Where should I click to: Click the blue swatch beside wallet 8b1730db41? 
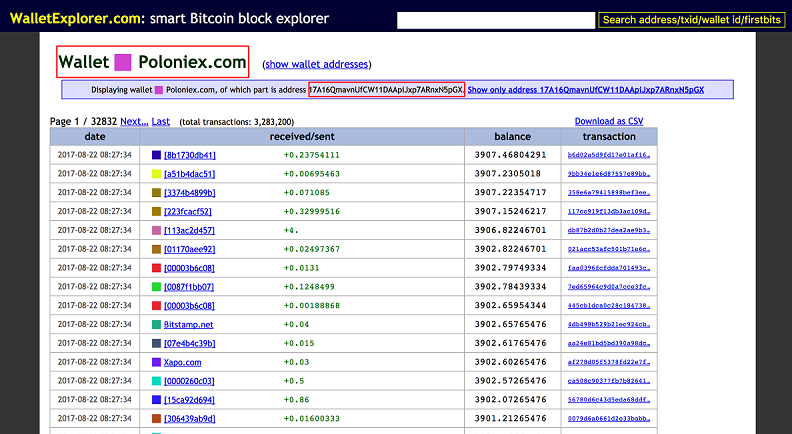pos(157,155)
